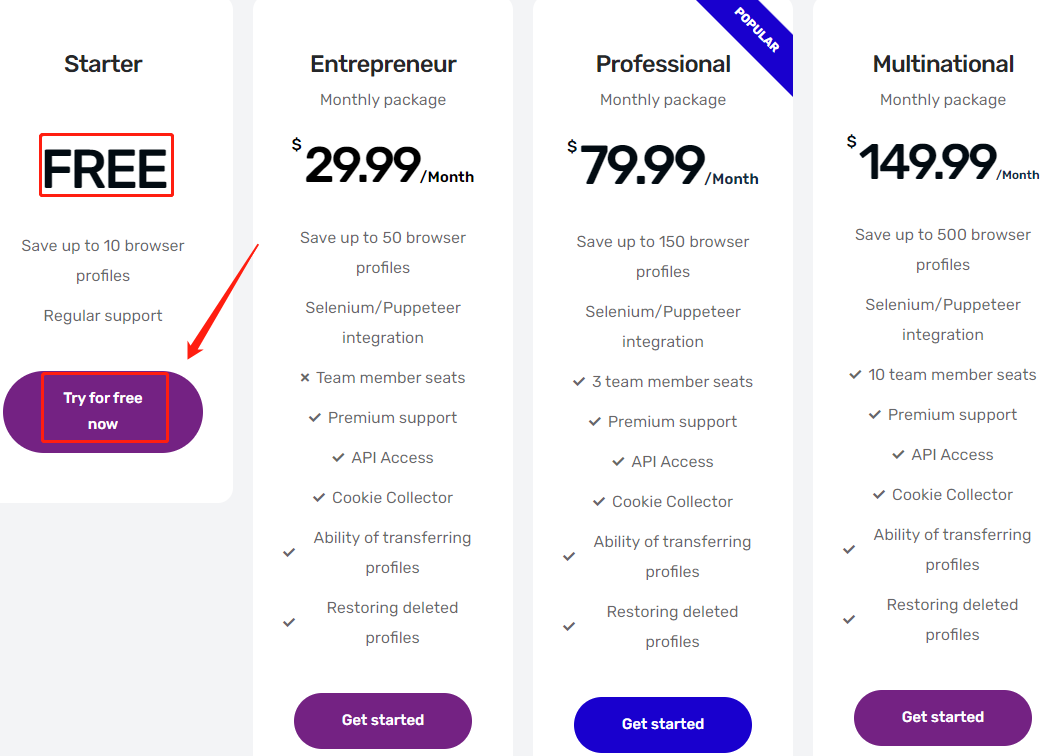Click Multinational Premium support checkmark icon
The height and width of the screenshot is (756, 1048).
pyautogui.click(x=875, y=415)
